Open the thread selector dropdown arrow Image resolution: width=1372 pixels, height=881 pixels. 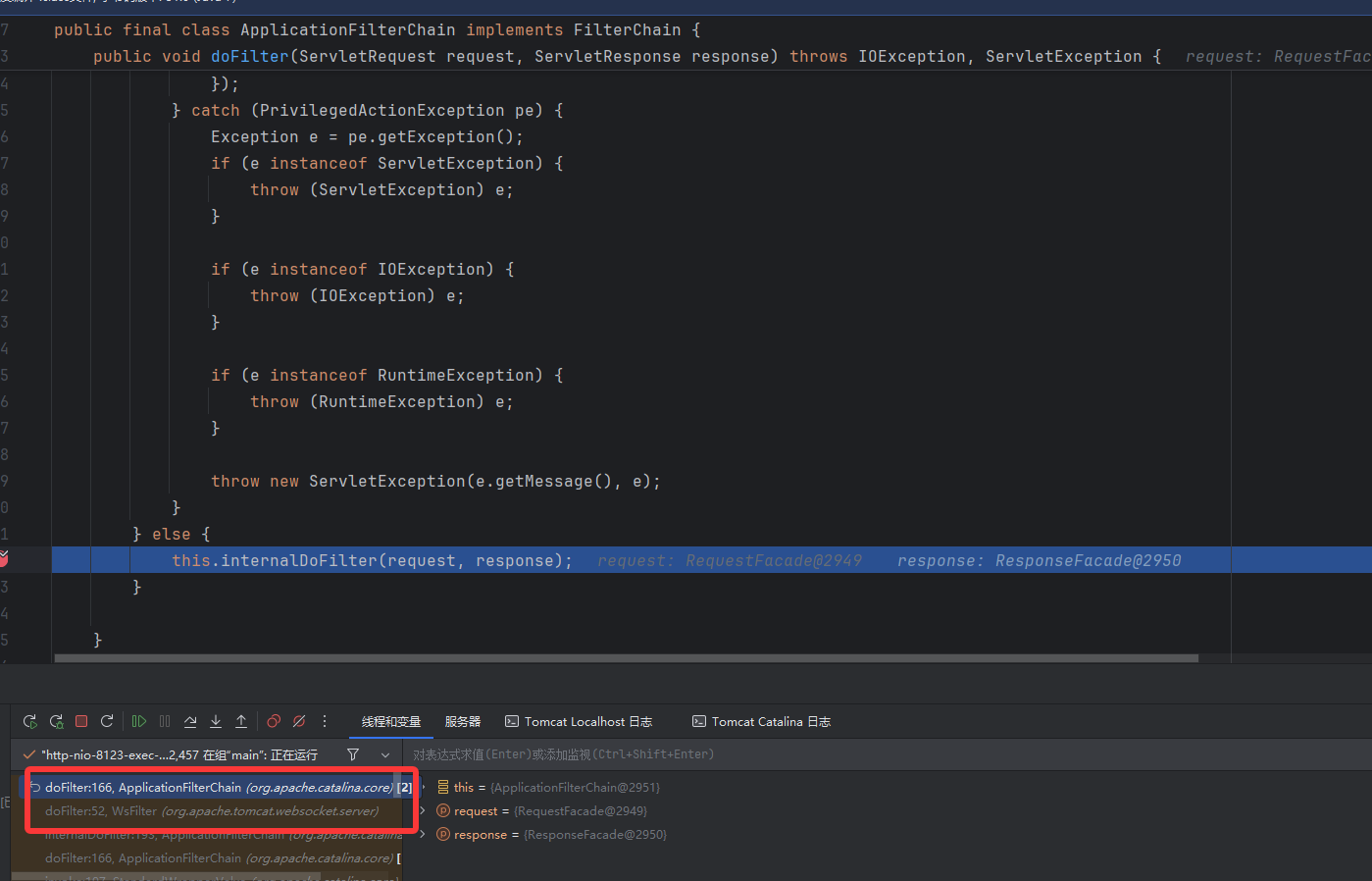(x=385, y=754)
